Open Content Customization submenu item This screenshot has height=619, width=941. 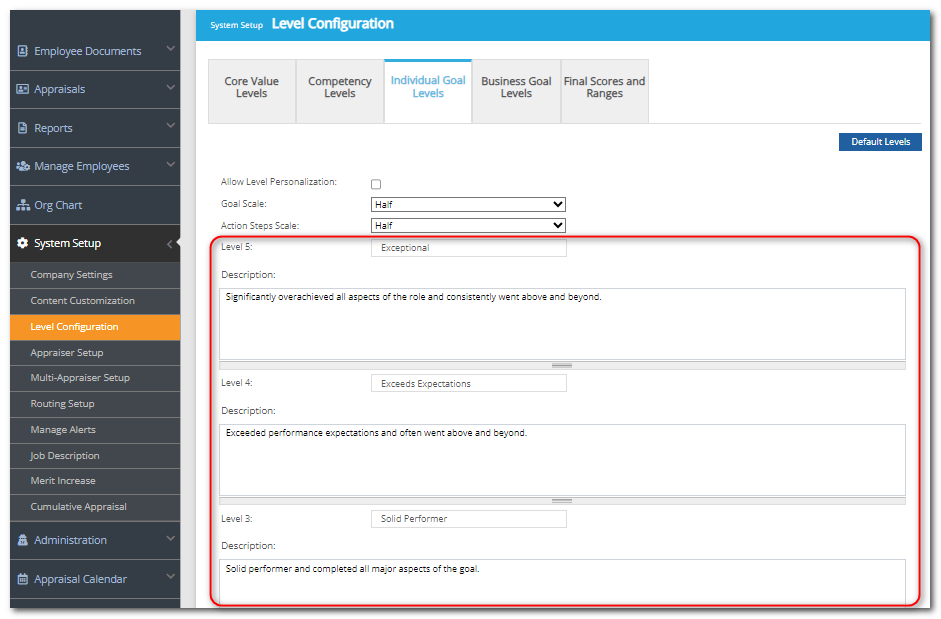tap(95, 301)
